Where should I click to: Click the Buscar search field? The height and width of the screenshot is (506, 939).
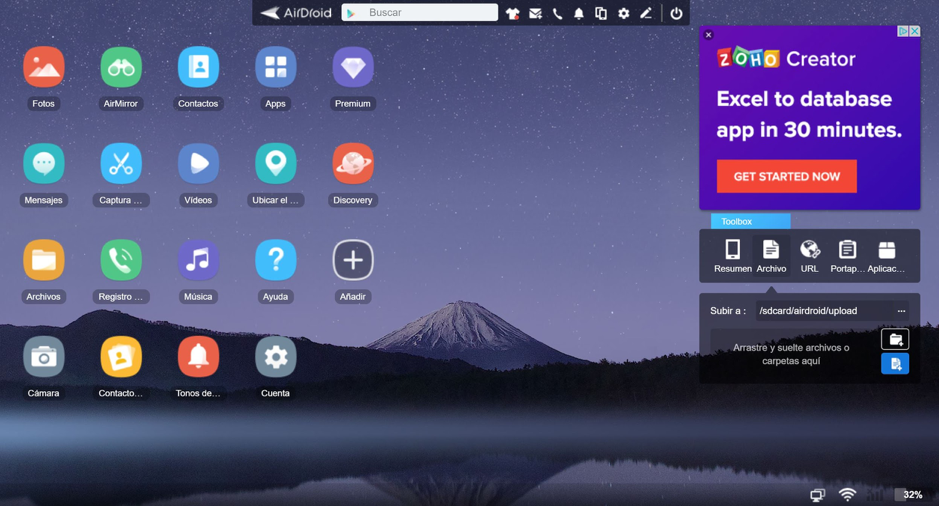pos(419,13)
